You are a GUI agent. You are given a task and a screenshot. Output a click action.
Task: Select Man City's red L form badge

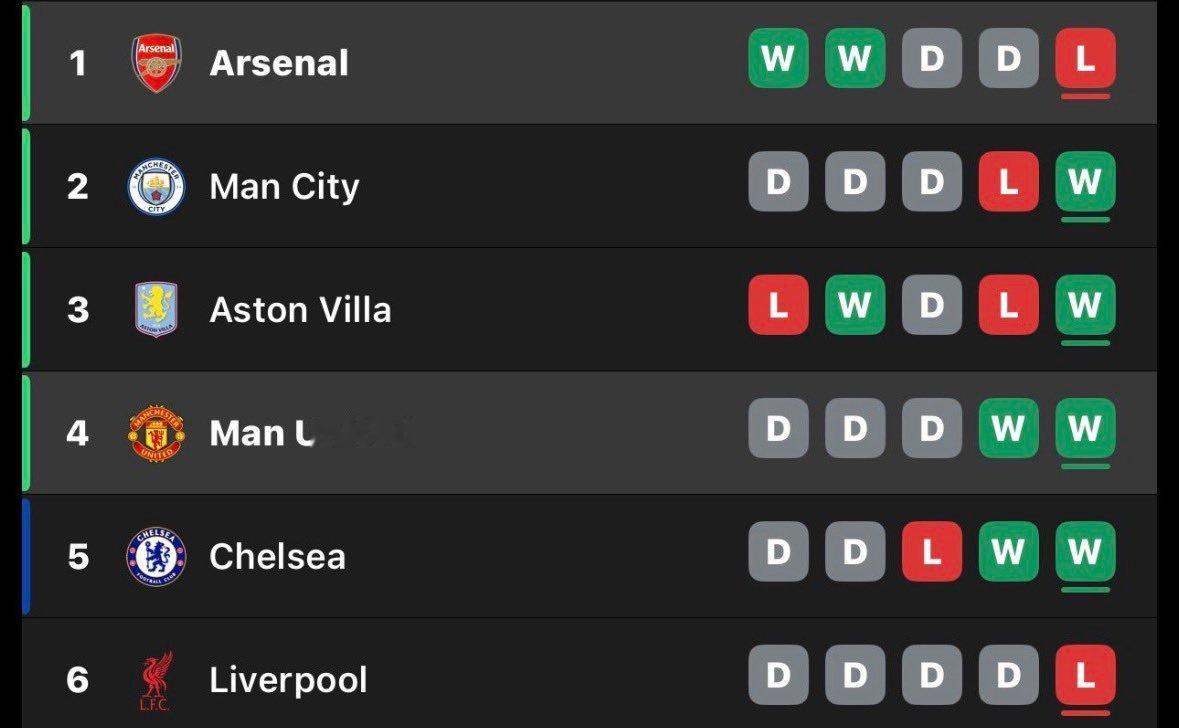point(1008,182)
